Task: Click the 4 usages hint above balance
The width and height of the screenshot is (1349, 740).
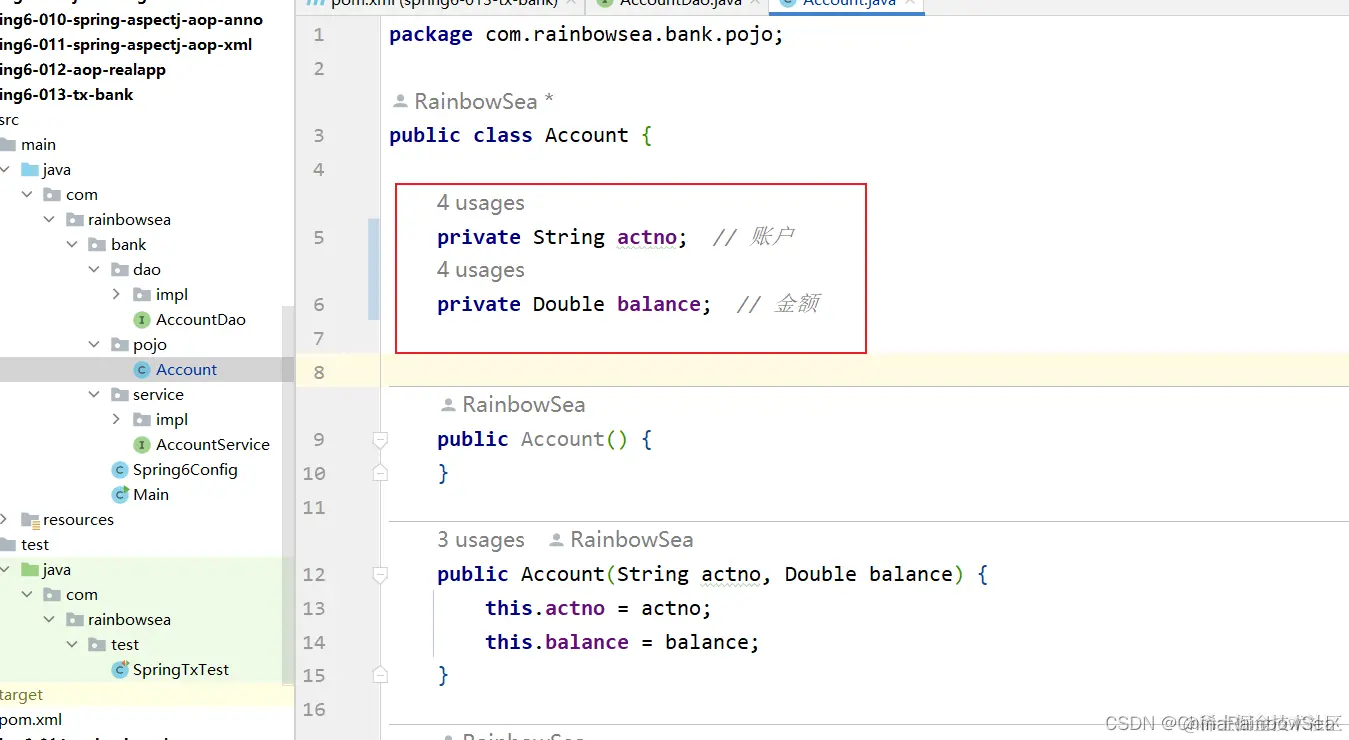Action: point(481,270)
